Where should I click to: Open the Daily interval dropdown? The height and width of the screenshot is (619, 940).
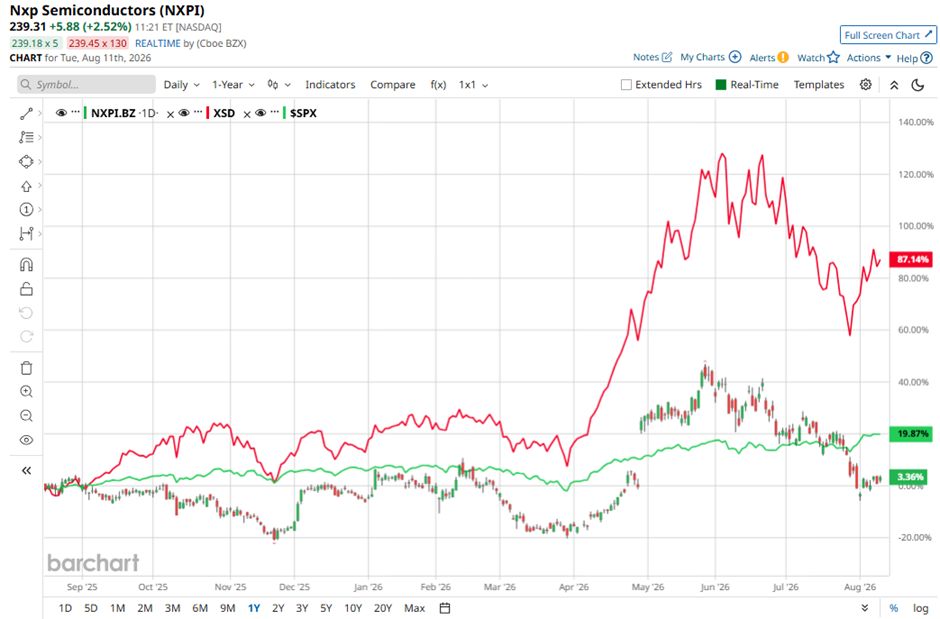[x=182, y=84]
